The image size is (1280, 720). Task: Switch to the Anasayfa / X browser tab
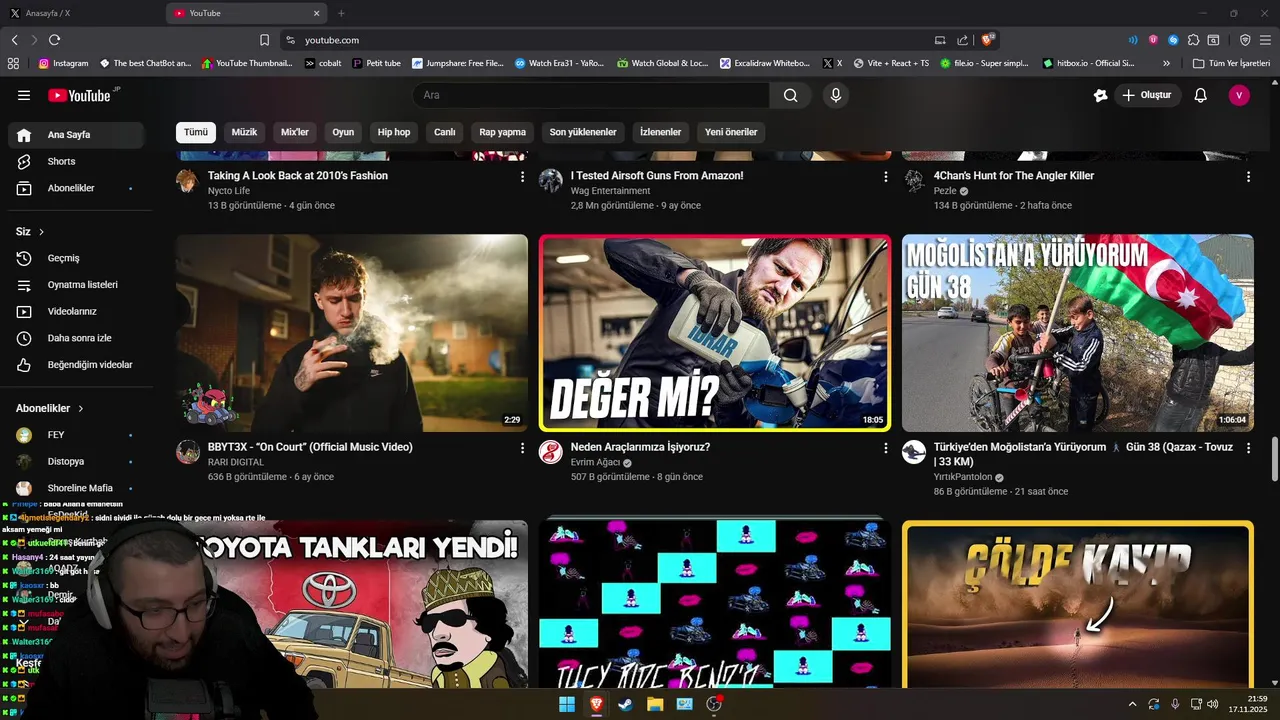(80, 13)
